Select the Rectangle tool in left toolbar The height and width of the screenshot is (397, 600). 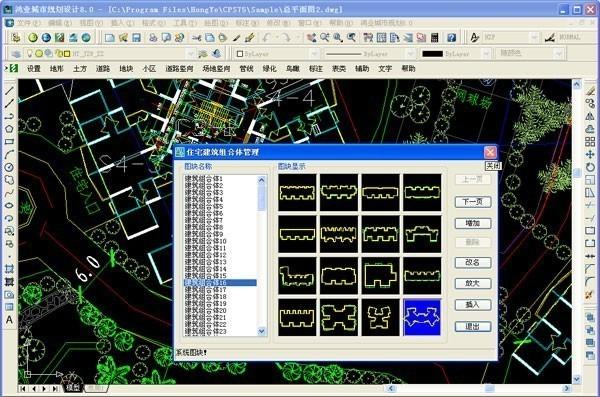10,142
